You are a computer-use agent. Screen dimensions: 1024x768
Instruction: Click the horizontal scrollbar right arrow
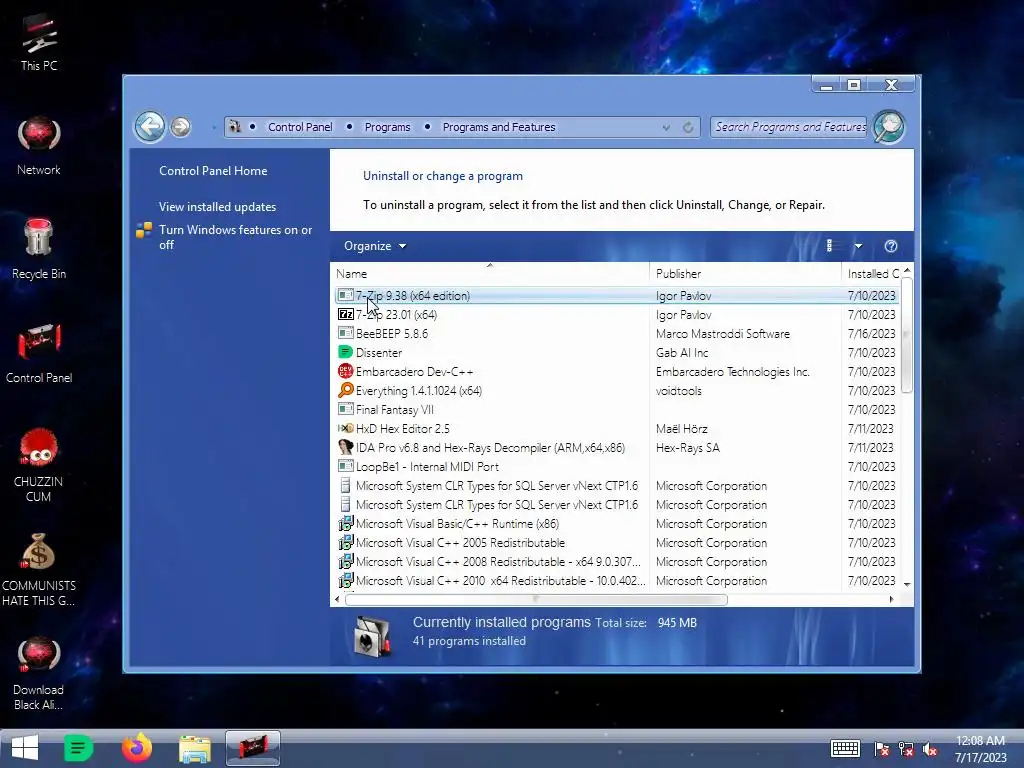click(891, 599)
